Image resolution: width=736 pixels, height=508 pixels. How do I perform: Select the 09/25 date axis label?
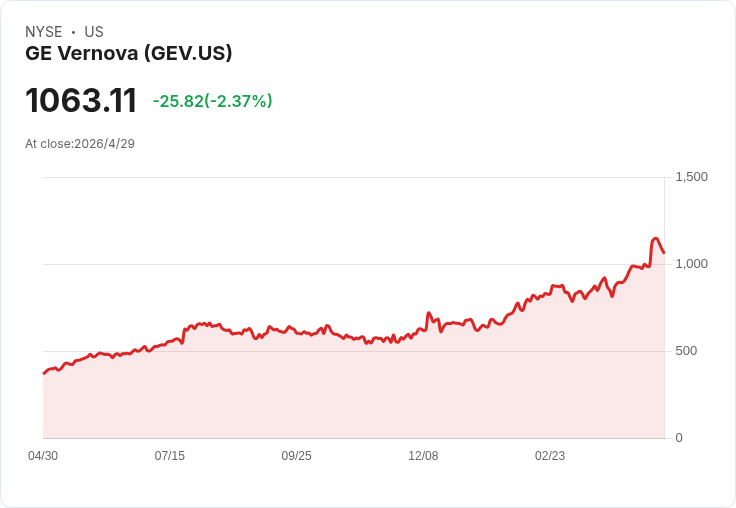pos(297,456)
